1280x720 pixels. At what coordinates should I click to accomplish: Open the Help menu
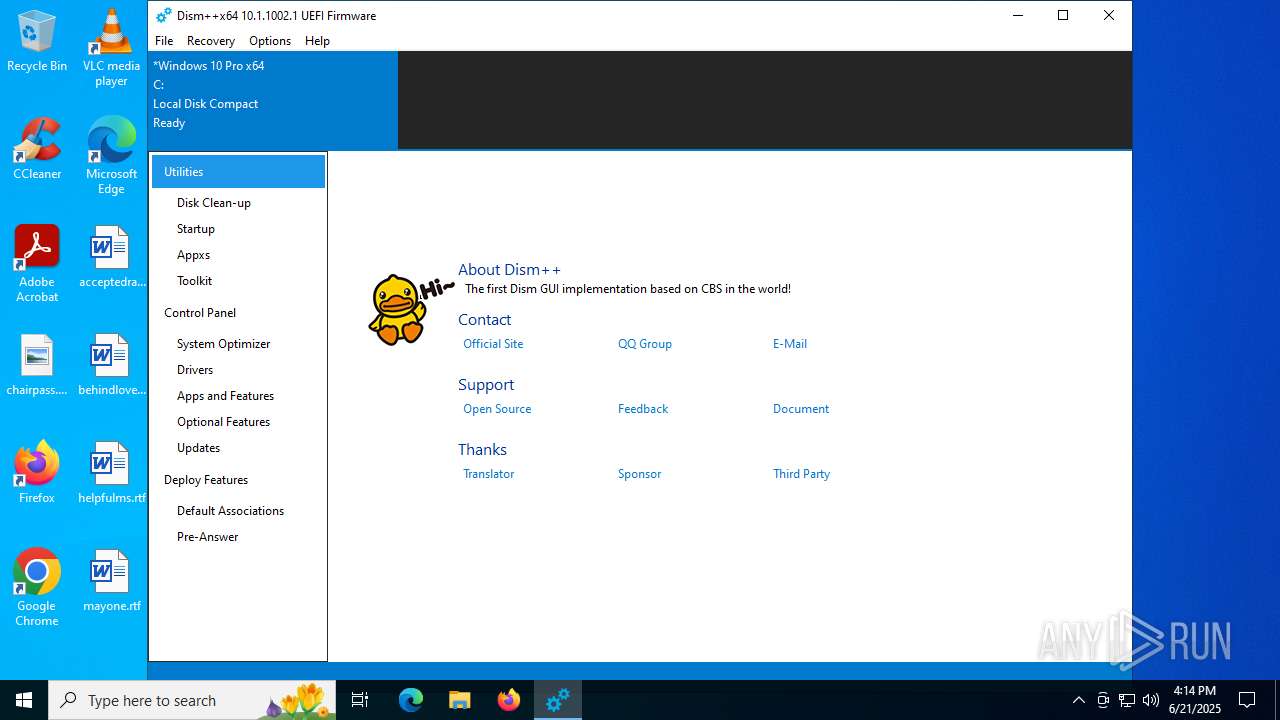coord(317,41)
